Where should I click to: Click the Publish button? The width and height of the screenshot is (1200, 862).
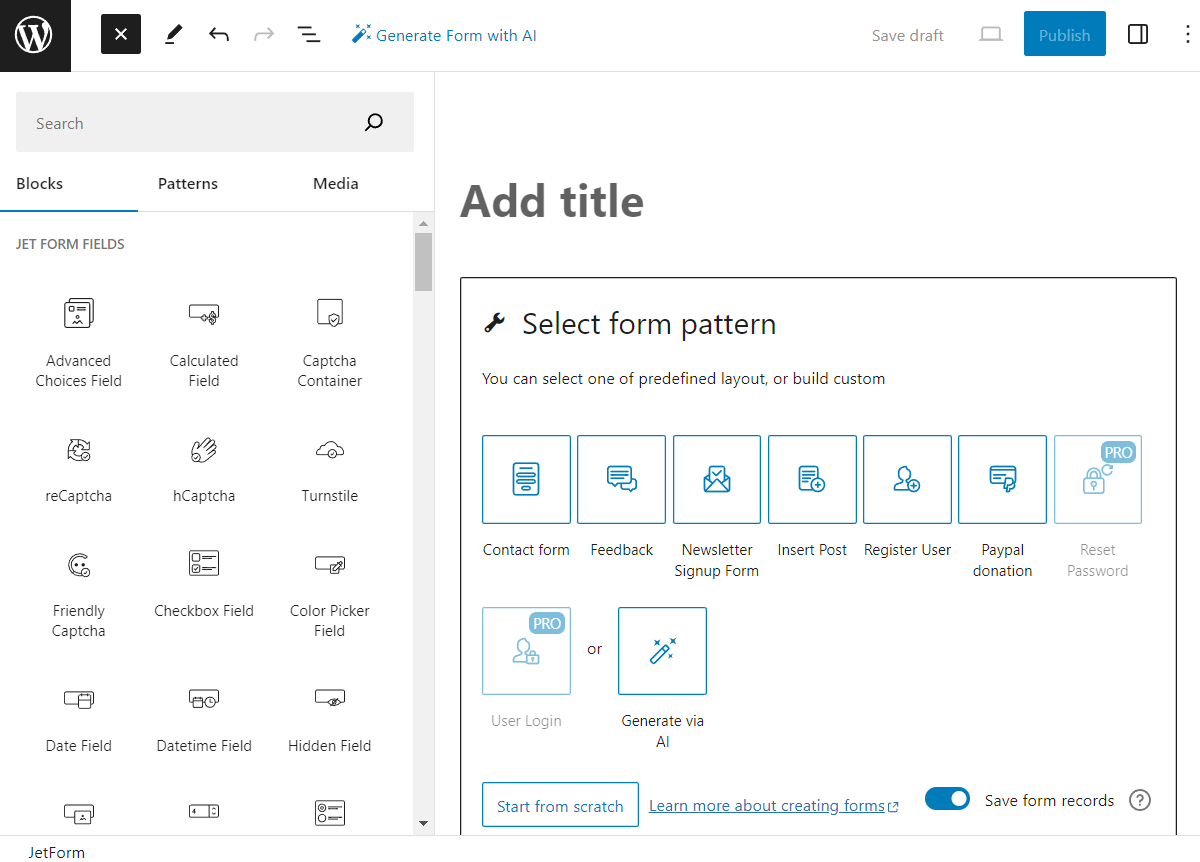click(x=1064, y=33)
